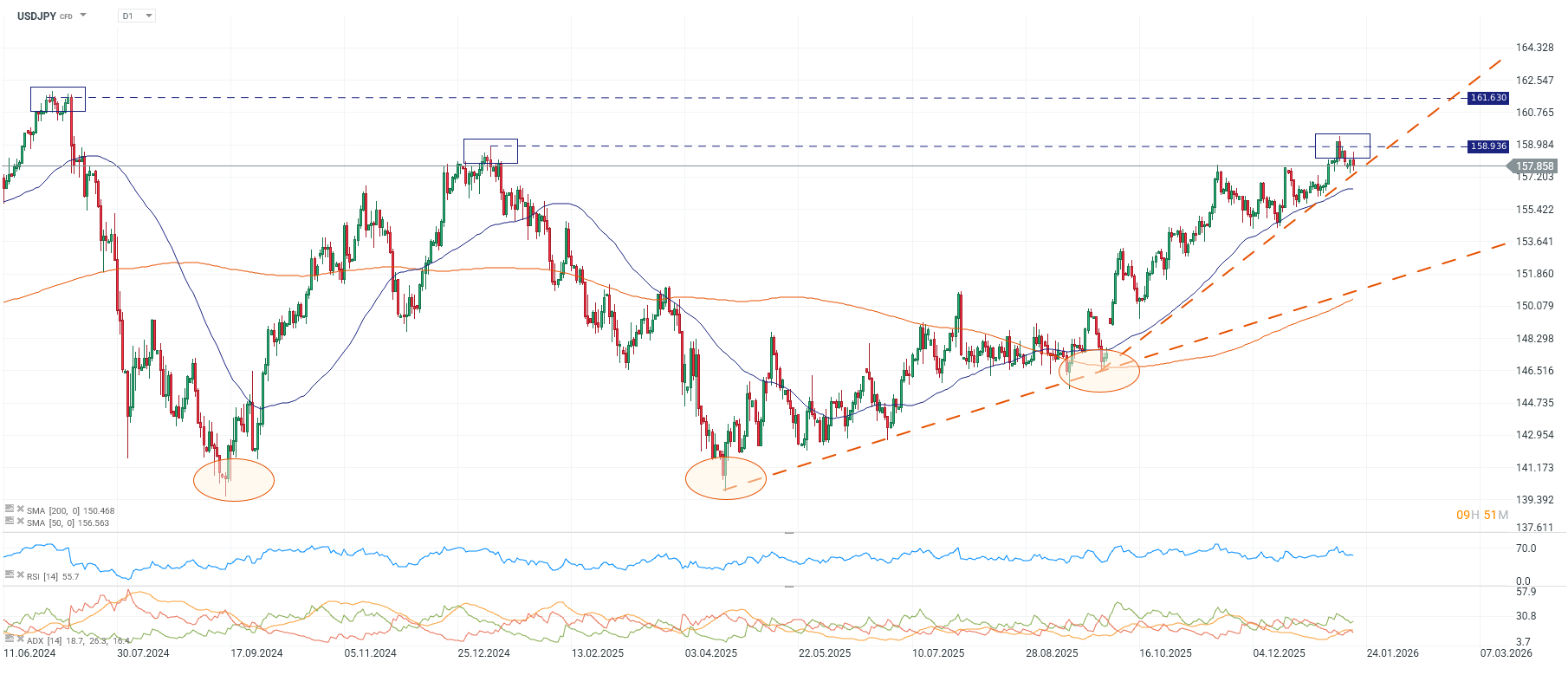
Task: Select the rectangle around the latest price peak
Action: [1343, 146]
